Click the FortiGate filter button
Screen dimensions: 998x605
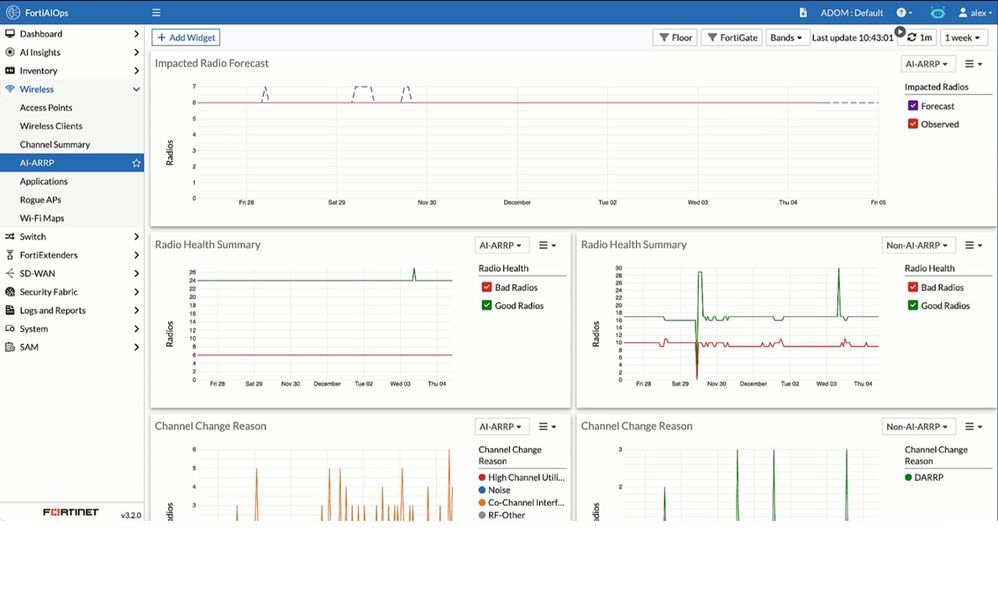pyautogui.click(x=732, y=38)
